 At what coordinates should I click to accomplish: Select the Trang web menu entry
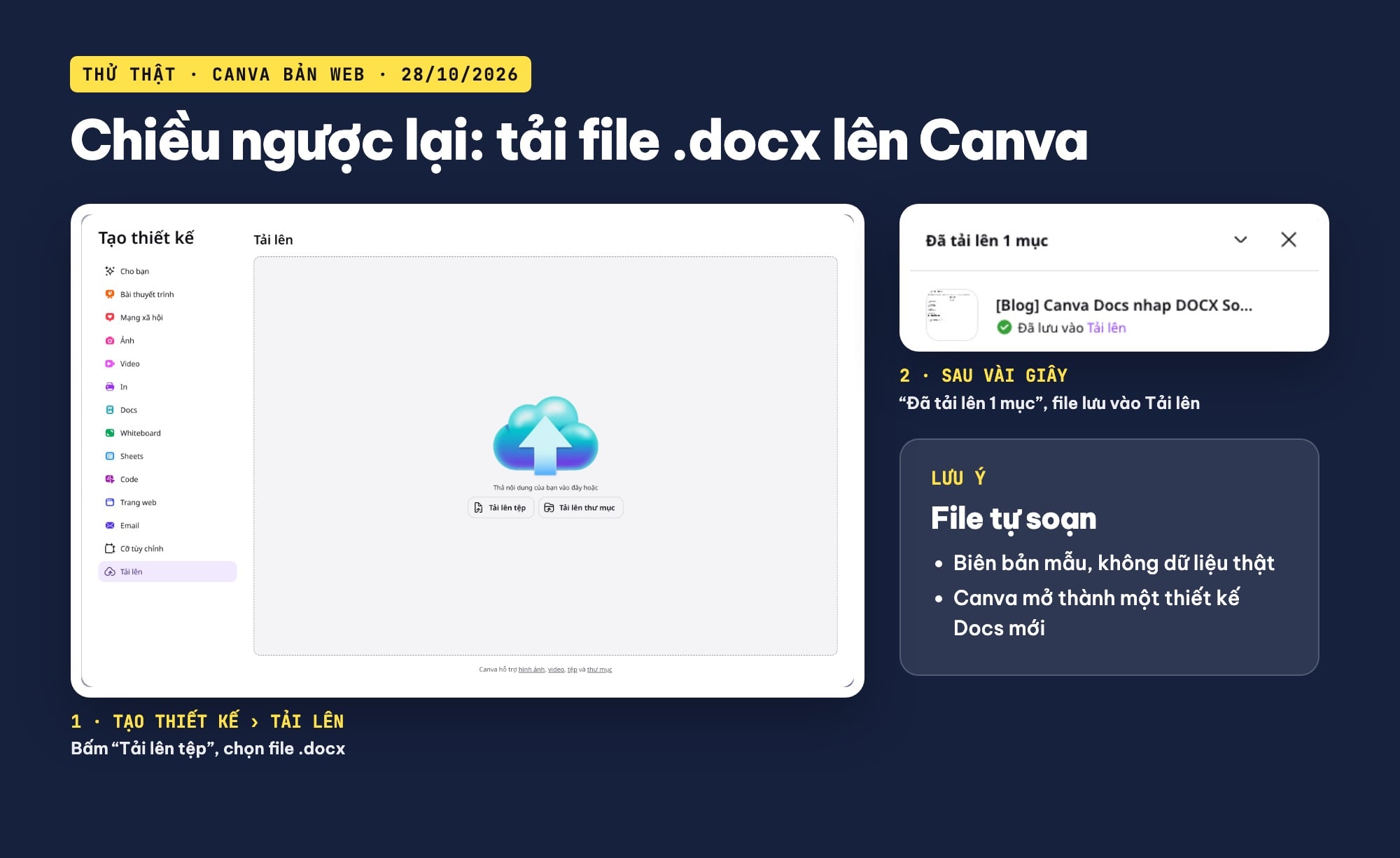pyautogui.click(x=167, y=502)
